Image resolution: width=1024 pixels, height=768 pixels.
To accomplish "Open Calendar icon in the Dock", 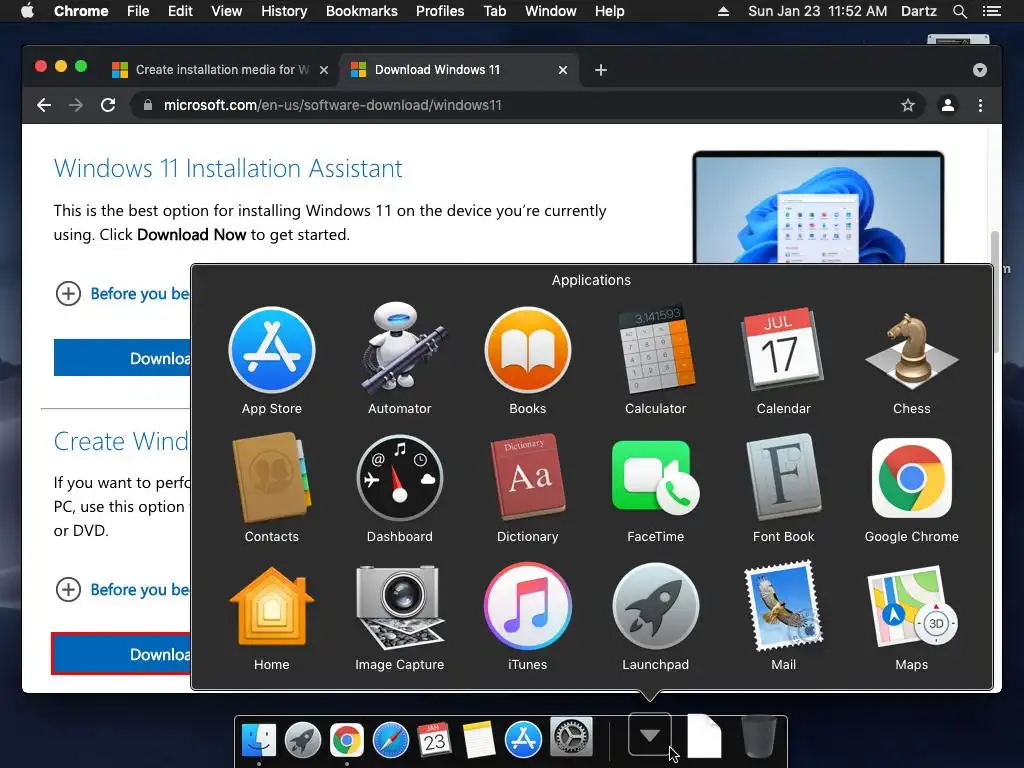I will pyautogui.click(x=435, y=741).
